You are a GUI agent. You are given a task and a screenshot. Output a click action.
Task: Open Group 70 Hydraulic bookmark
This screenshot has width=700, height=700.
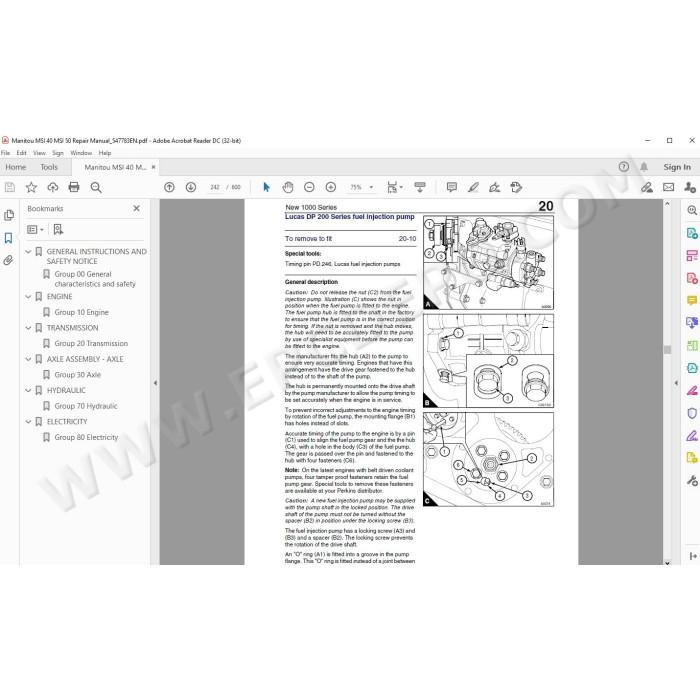tap(86, 406)
